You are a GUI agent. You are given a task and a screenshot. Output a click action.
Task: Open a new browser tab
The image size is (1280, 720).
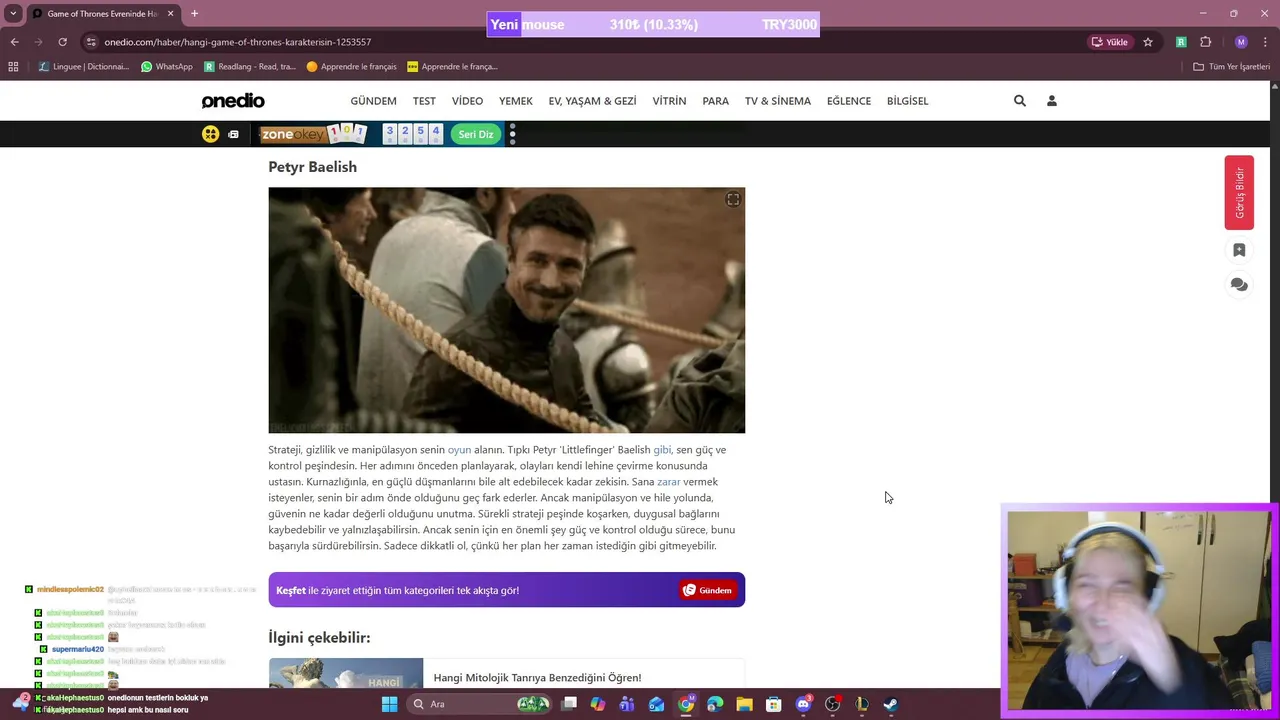tap(194, 14)
